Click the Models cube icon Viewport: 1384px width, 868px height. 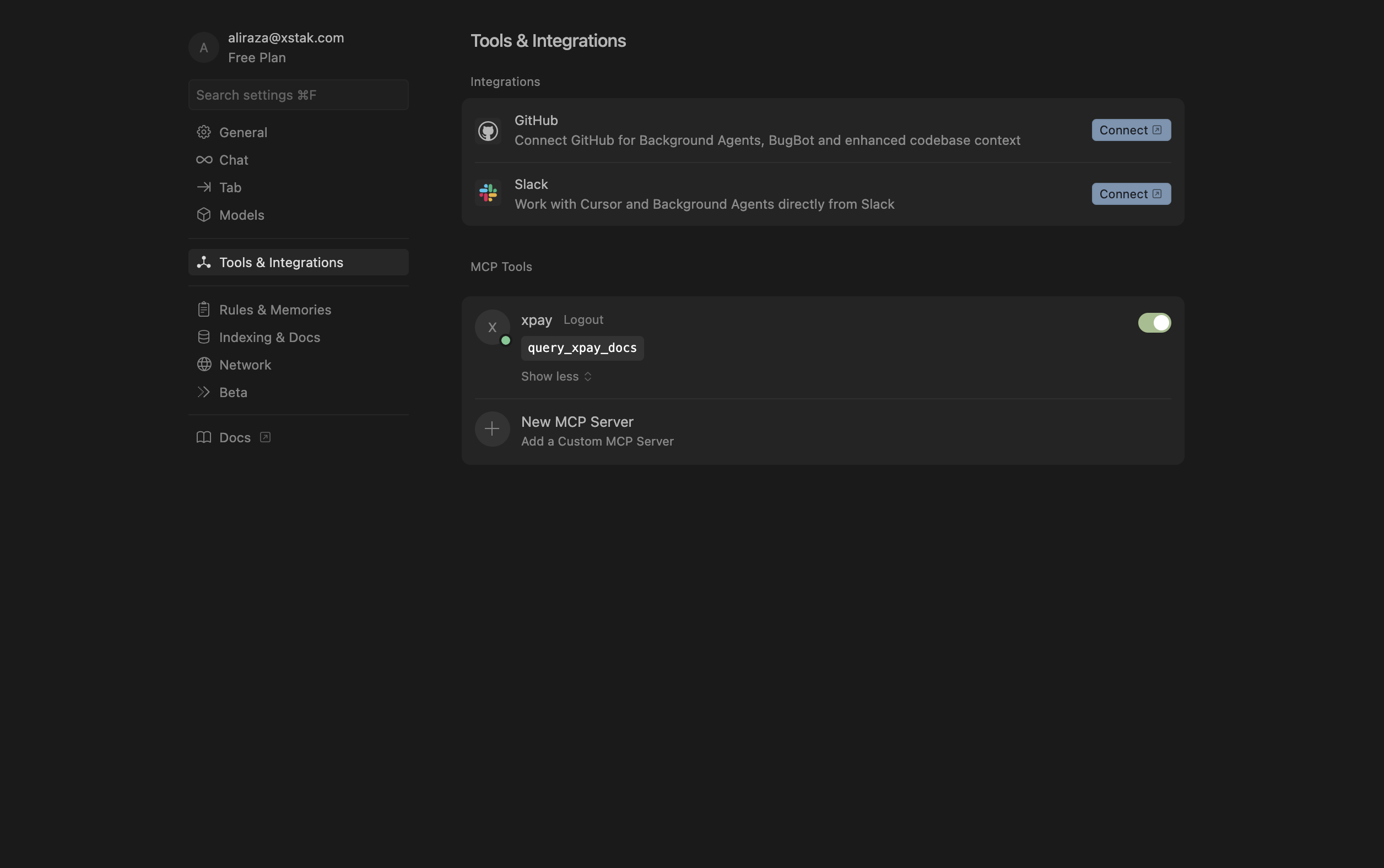pyautogui.click(x=204, y=215)
